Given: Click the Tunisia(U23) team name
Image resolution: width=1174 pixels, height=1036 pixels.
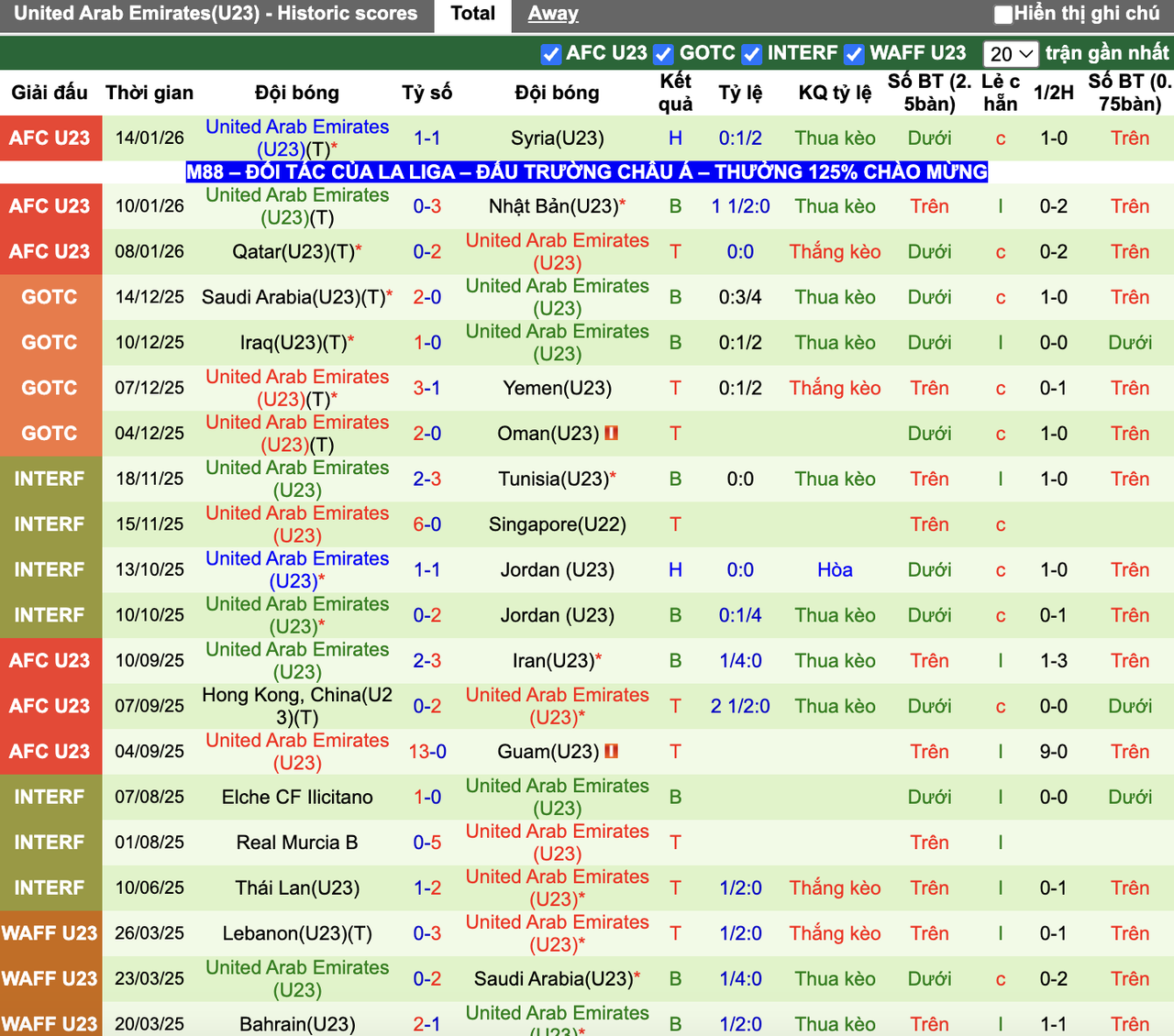Looking at the screenshot, I should click(x=554, y=479).
